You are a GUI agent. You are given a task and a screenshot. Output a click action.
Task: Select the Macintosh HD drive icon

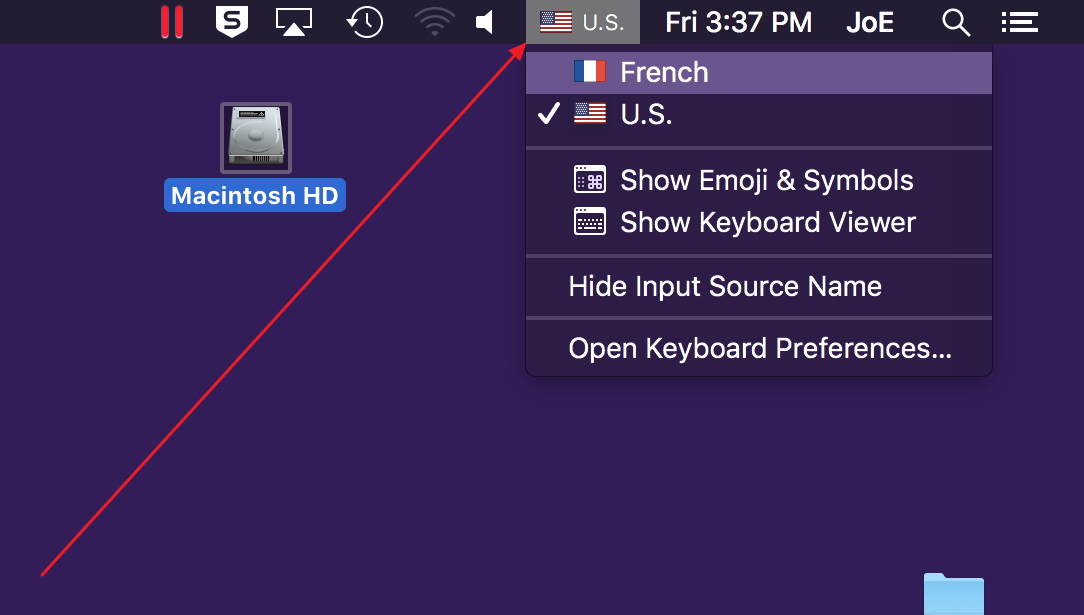point(256,137)
